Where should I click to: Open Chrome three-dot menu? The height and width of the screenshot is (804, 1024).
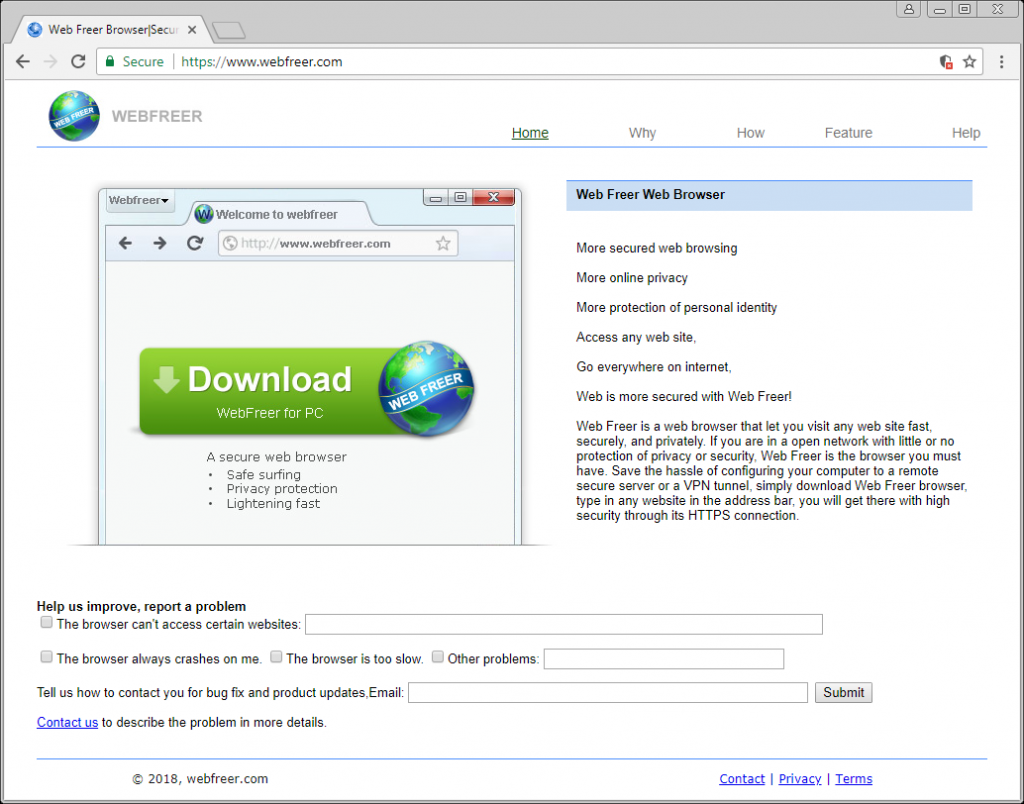(1001, 62)
